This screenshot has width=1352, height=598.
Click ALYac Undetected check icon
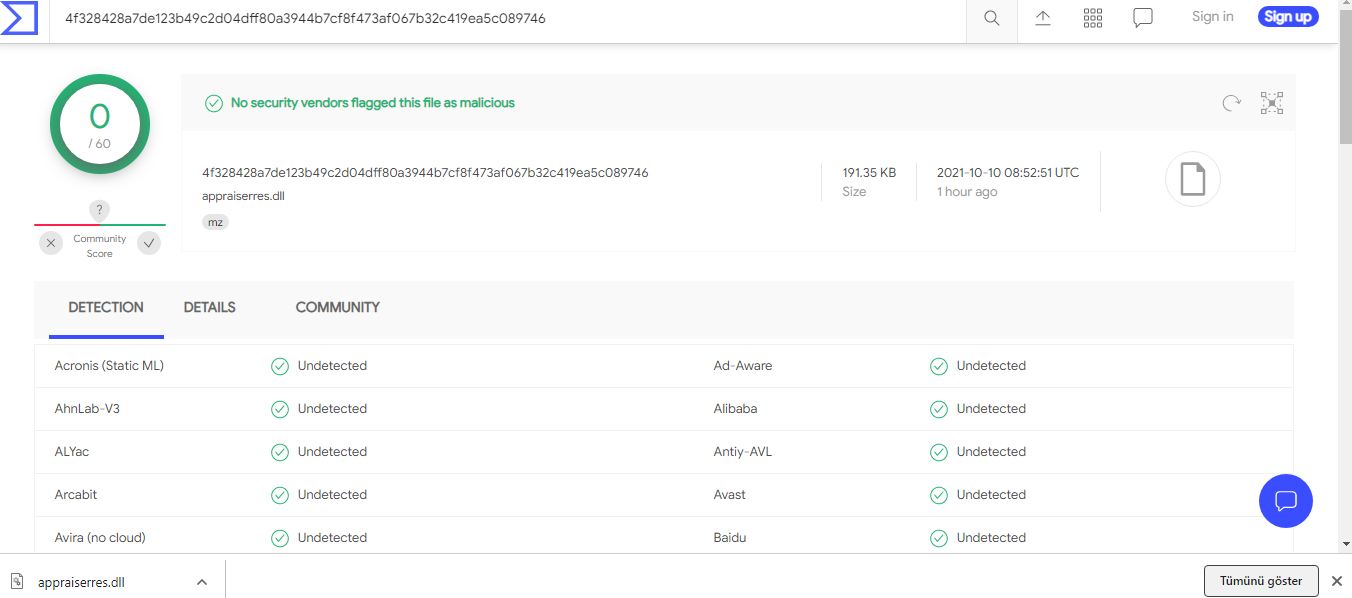click(280, 452)
